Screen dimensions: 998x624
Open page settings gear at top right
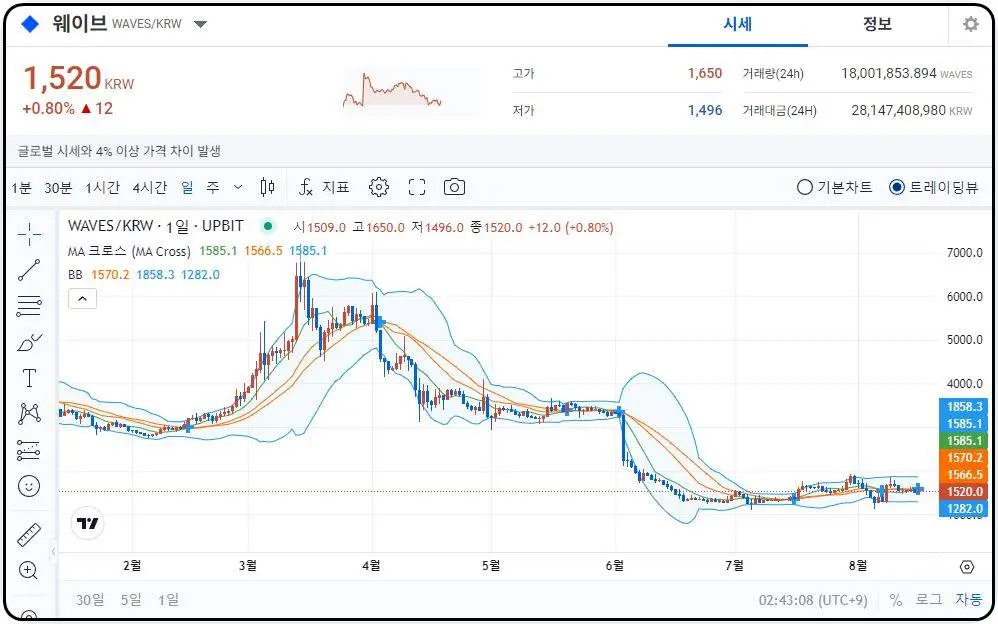tap(971, 24)
